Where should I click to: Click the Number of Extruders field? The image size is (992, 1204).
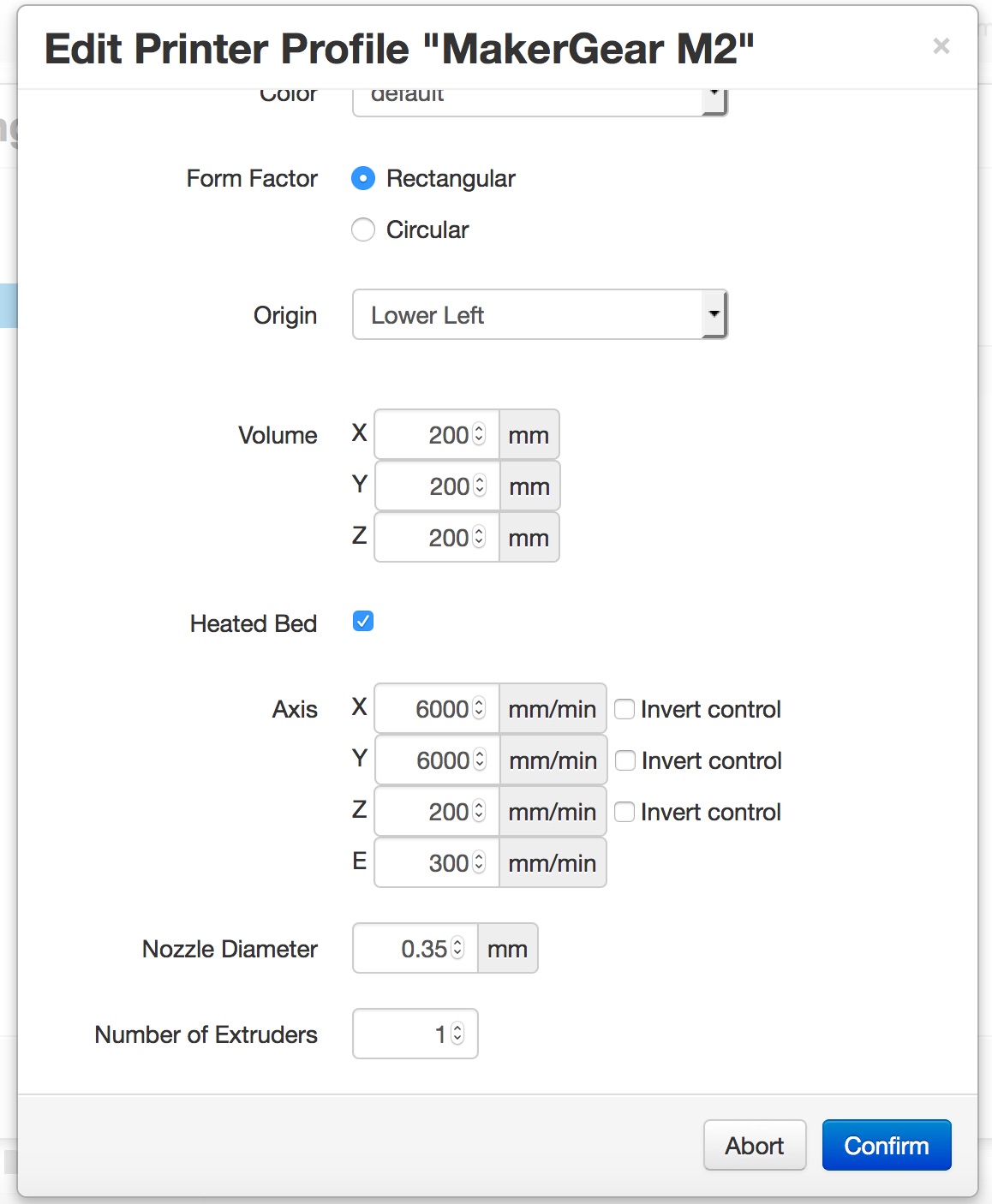(403, 1034)
